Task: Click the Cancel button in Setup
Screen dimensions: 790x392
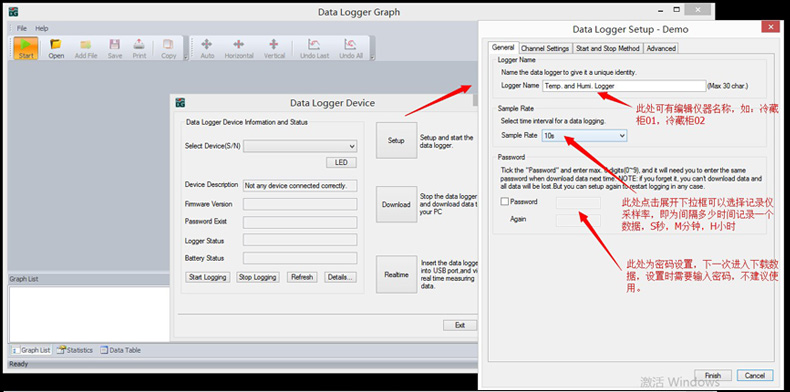Action: [754, 375]
